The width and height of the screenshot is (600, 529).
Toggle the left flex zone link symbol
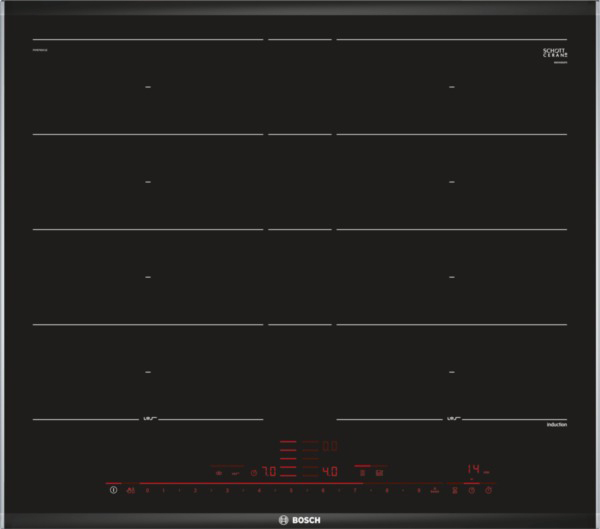pyautogui.click(x=148, y=418)
